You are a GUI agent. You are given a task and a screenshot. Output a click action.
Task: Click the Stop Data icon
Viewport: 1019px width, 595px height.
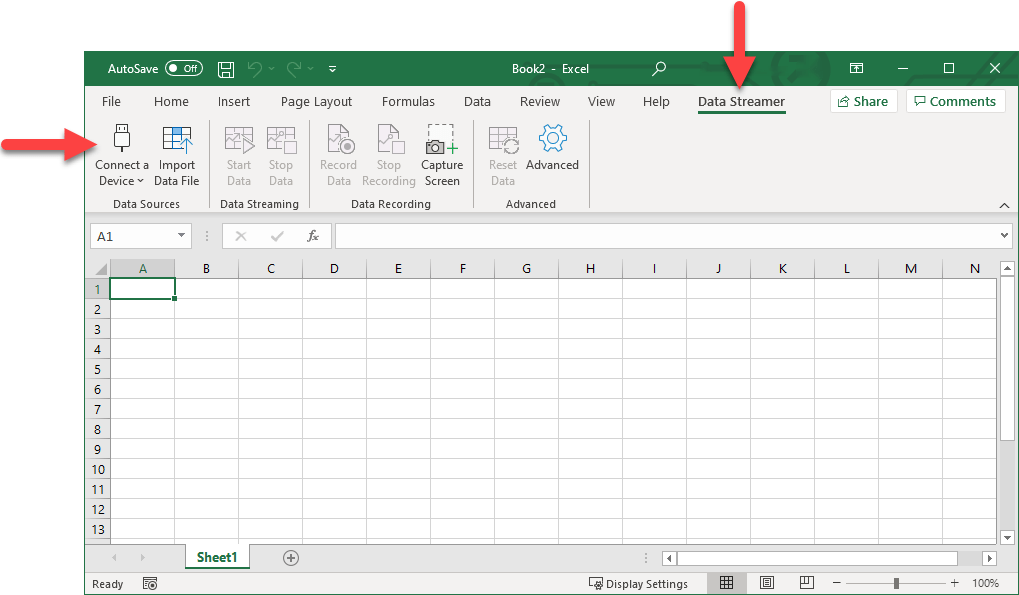281,139
